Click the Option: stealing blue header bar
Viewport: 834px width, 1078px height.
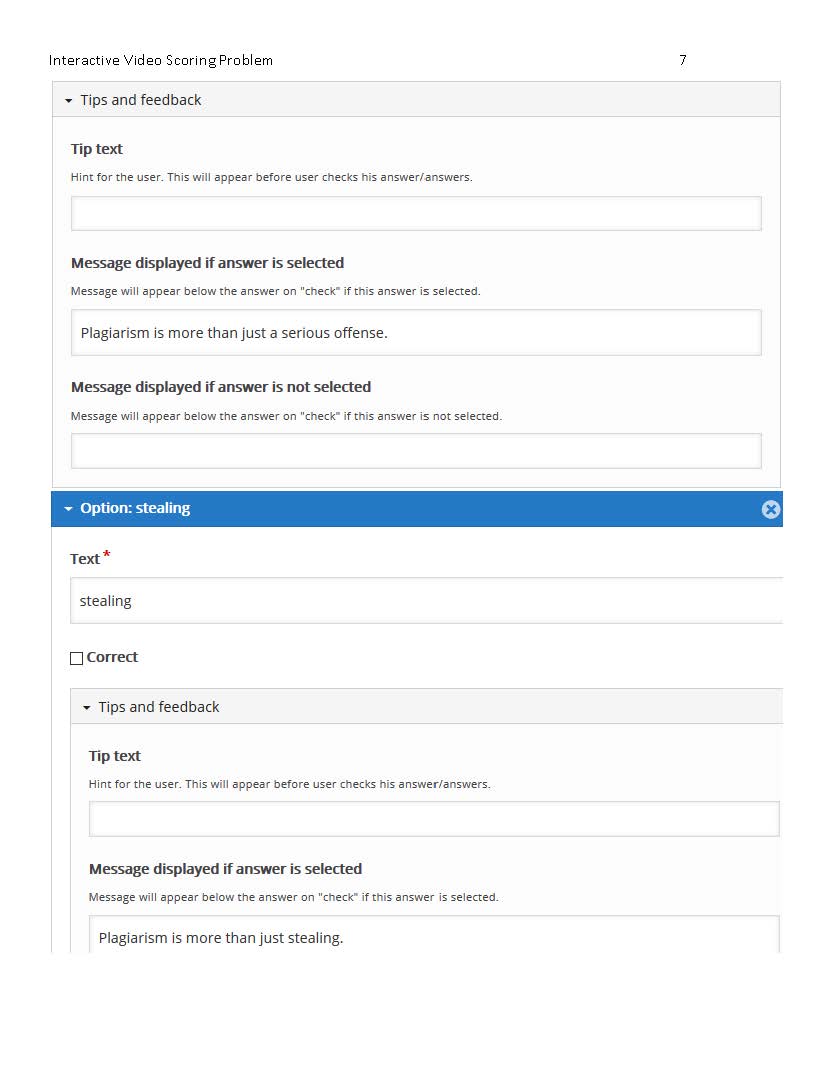417,509
